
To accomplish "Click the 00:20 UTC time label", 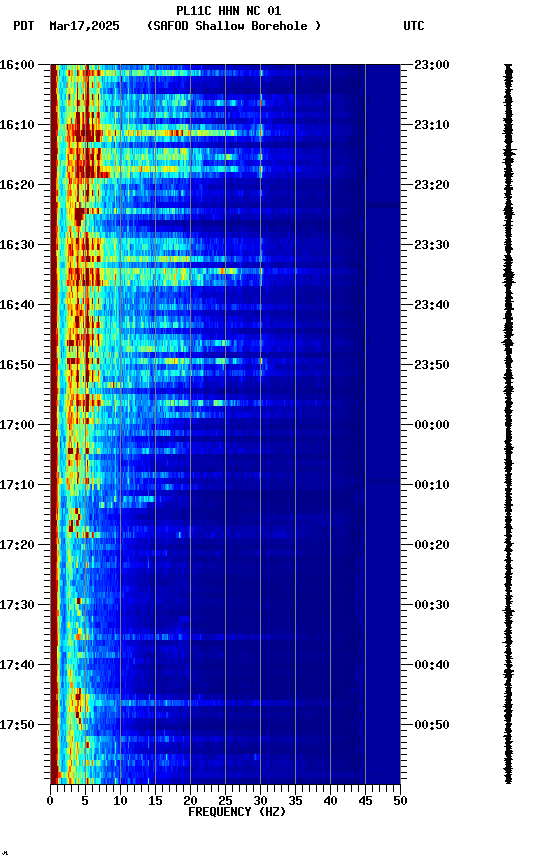I will pos(432,546).
